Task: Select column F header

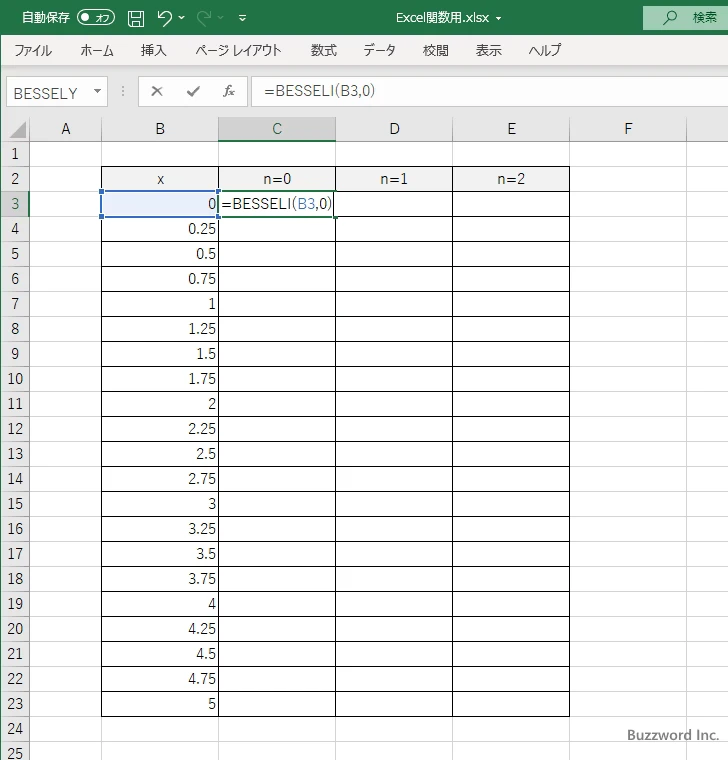Action: [x=628, y=129]
